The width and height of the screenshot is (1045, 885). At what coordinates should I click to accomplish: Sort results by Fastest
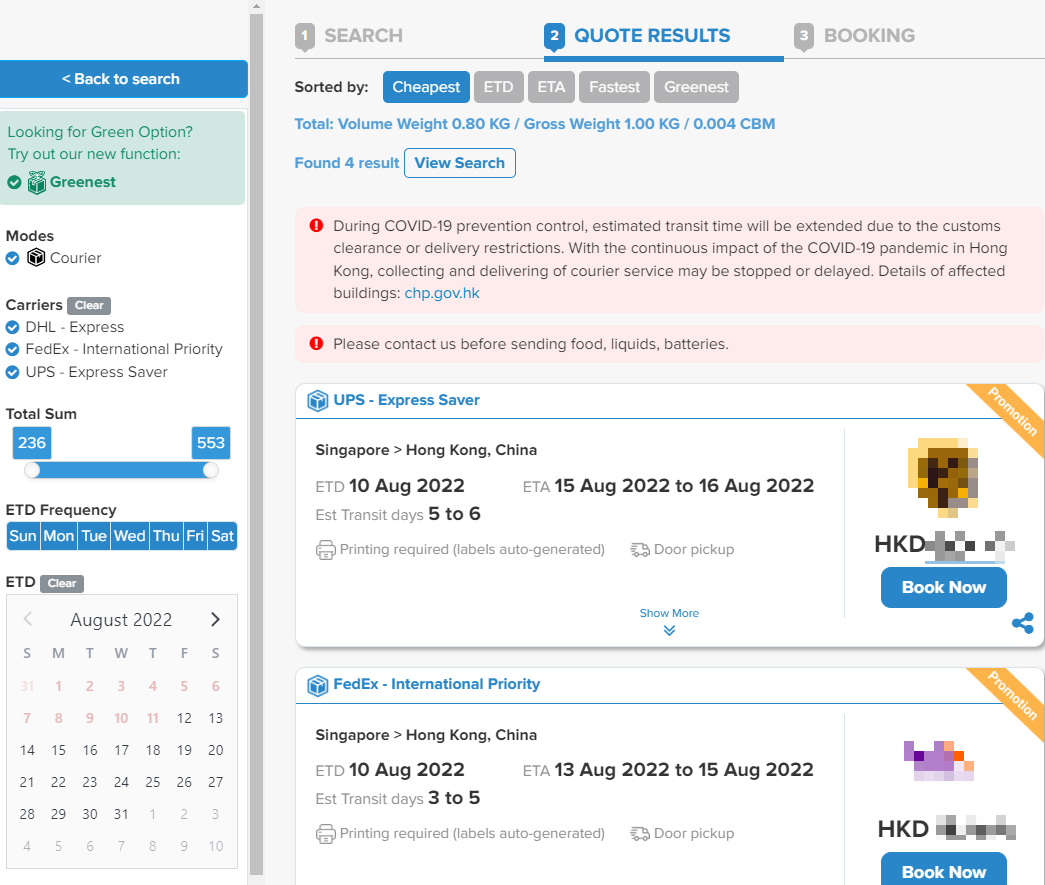pos(614,87)
